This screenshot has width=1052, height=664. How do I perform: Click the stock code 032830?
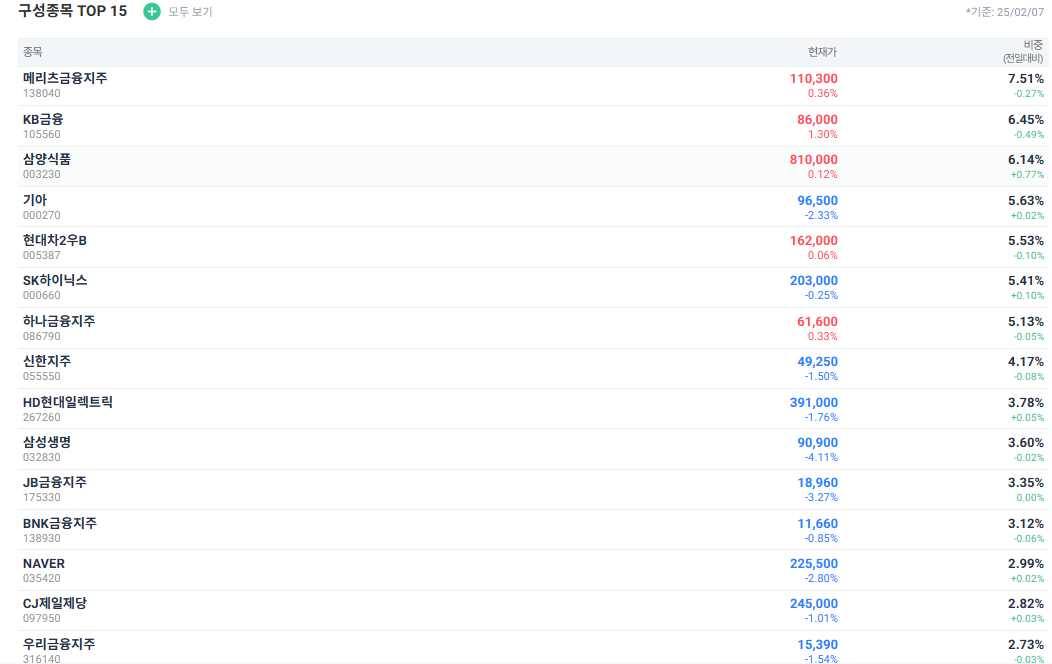[42, 457]
